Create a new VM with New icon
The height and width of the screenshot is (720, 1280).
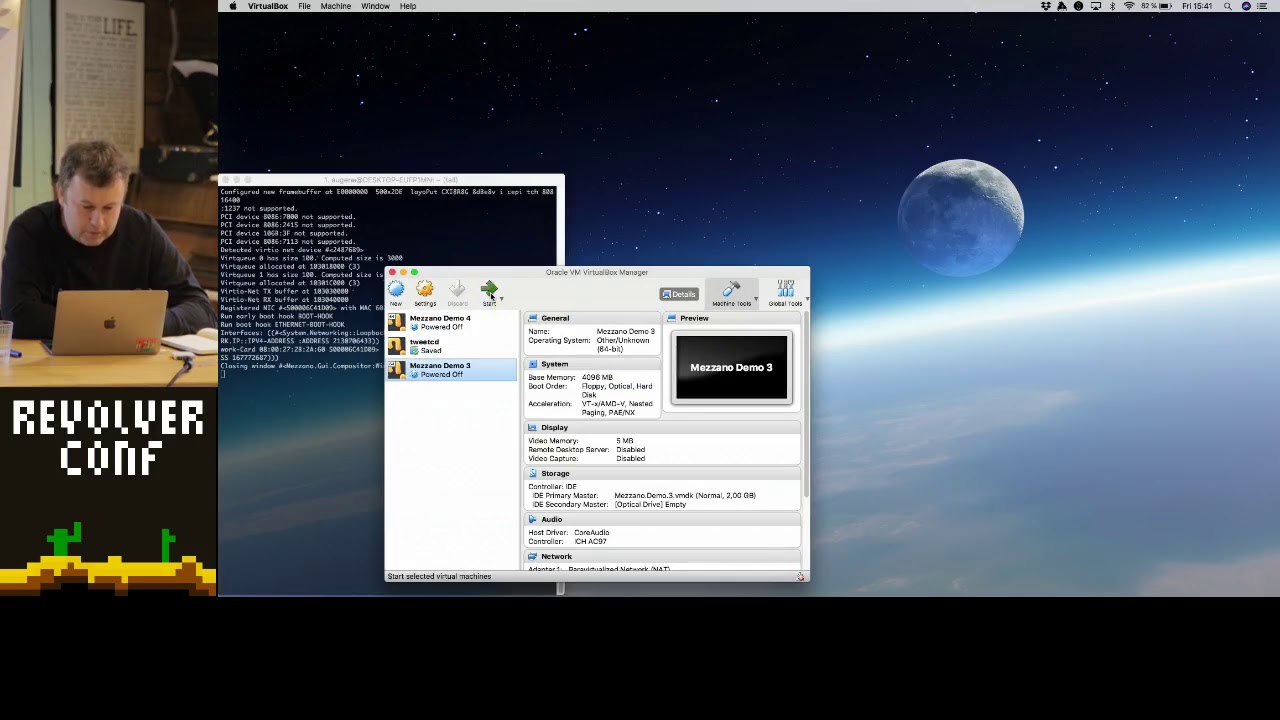point(396,292)
